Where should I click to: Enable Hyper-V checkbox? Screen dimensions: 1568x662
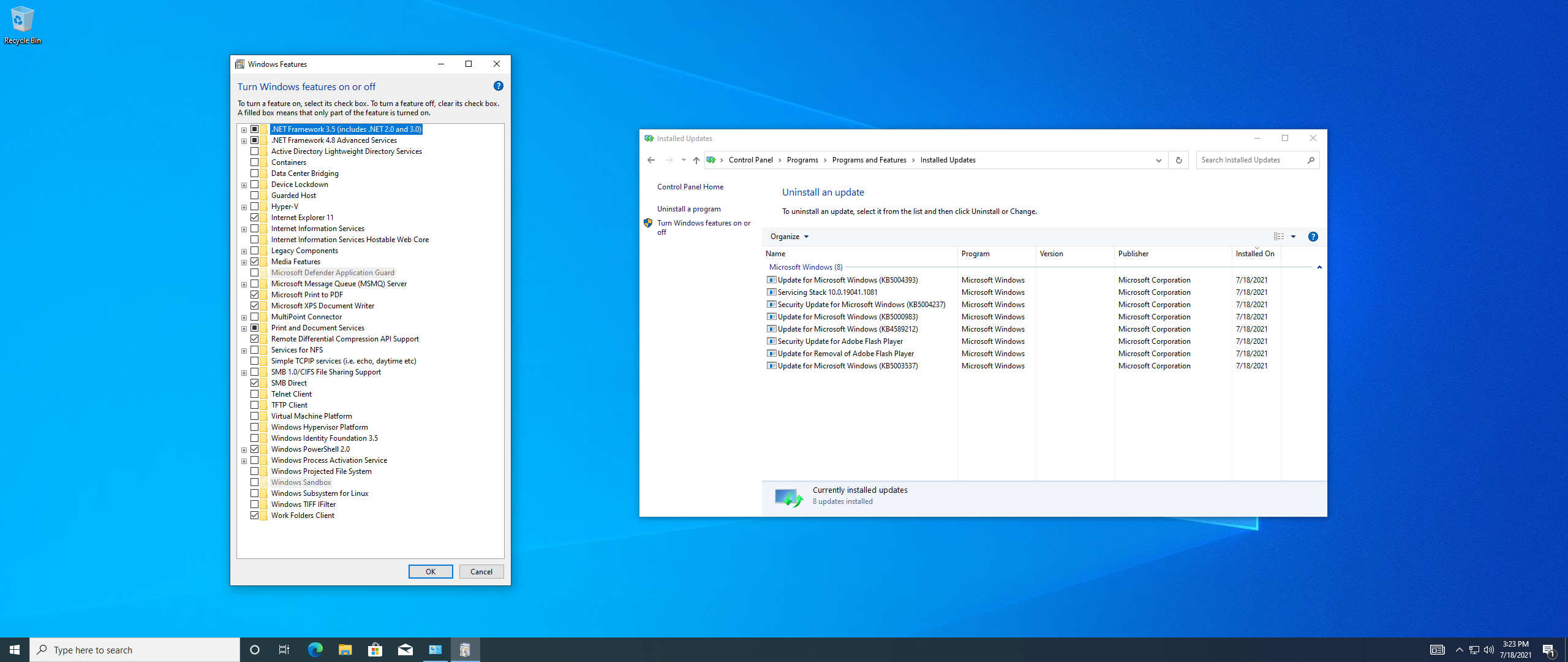coord(254,207)
